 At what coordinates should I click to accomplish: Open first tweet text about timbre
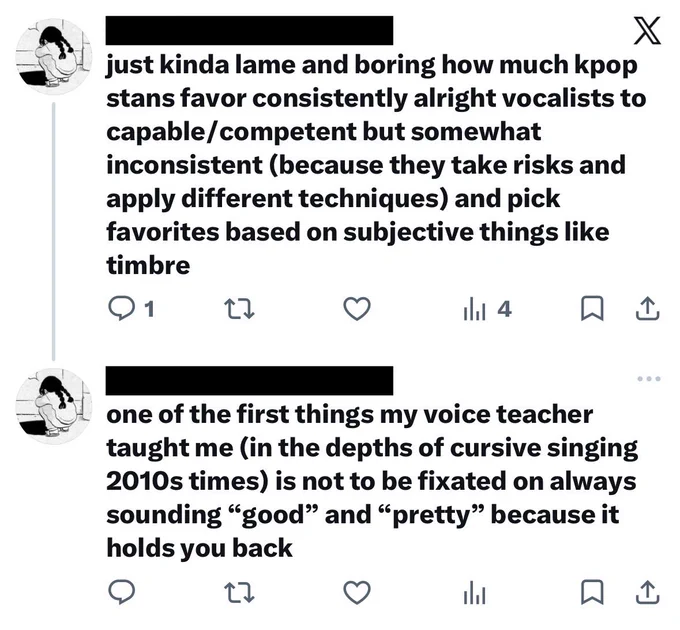[376, 165]
